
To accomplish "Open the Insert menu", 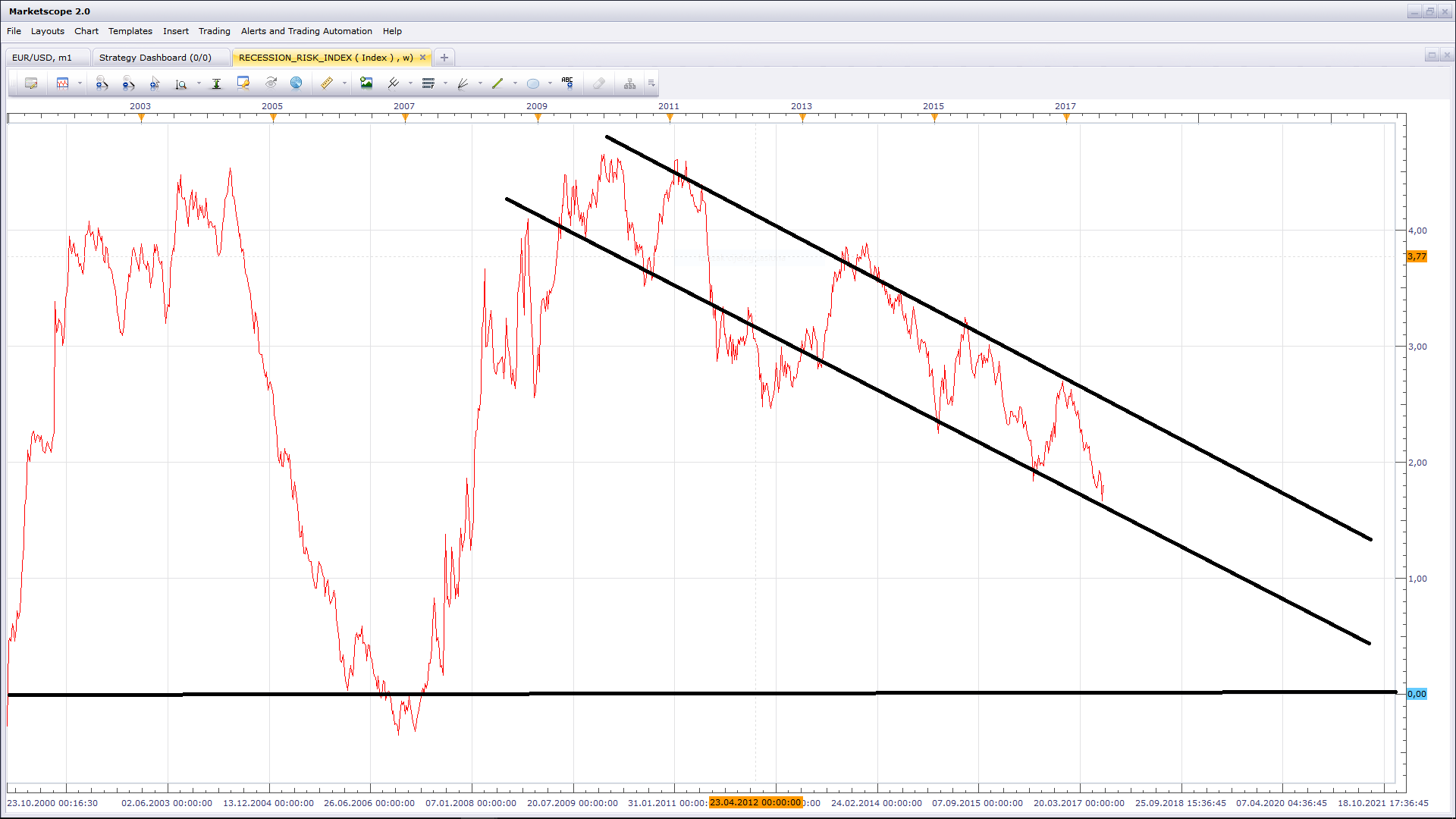I will [176, 31].
